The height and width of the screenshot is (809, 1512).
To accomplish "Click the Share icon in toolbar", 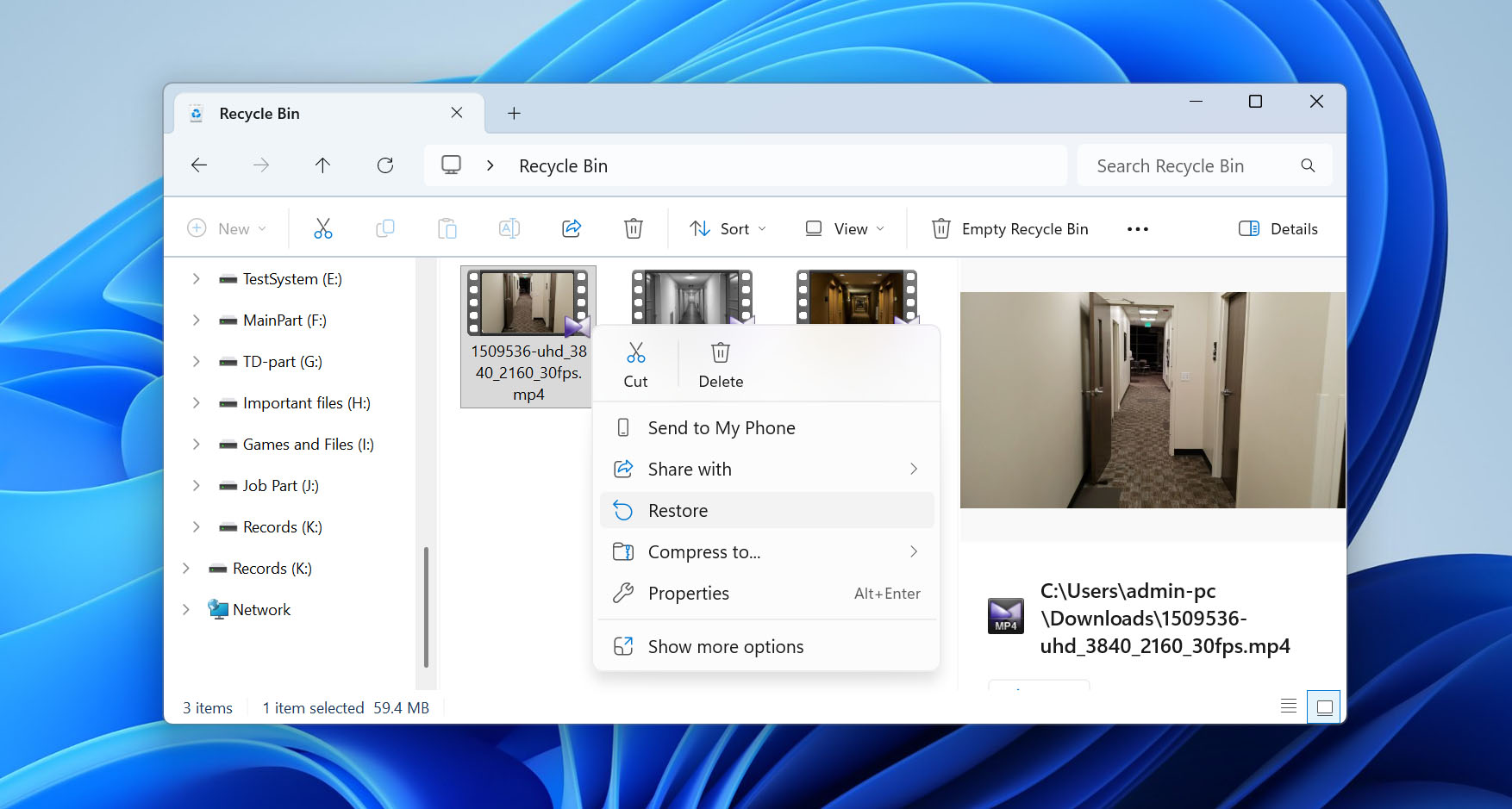I will (x=572, y=228).
